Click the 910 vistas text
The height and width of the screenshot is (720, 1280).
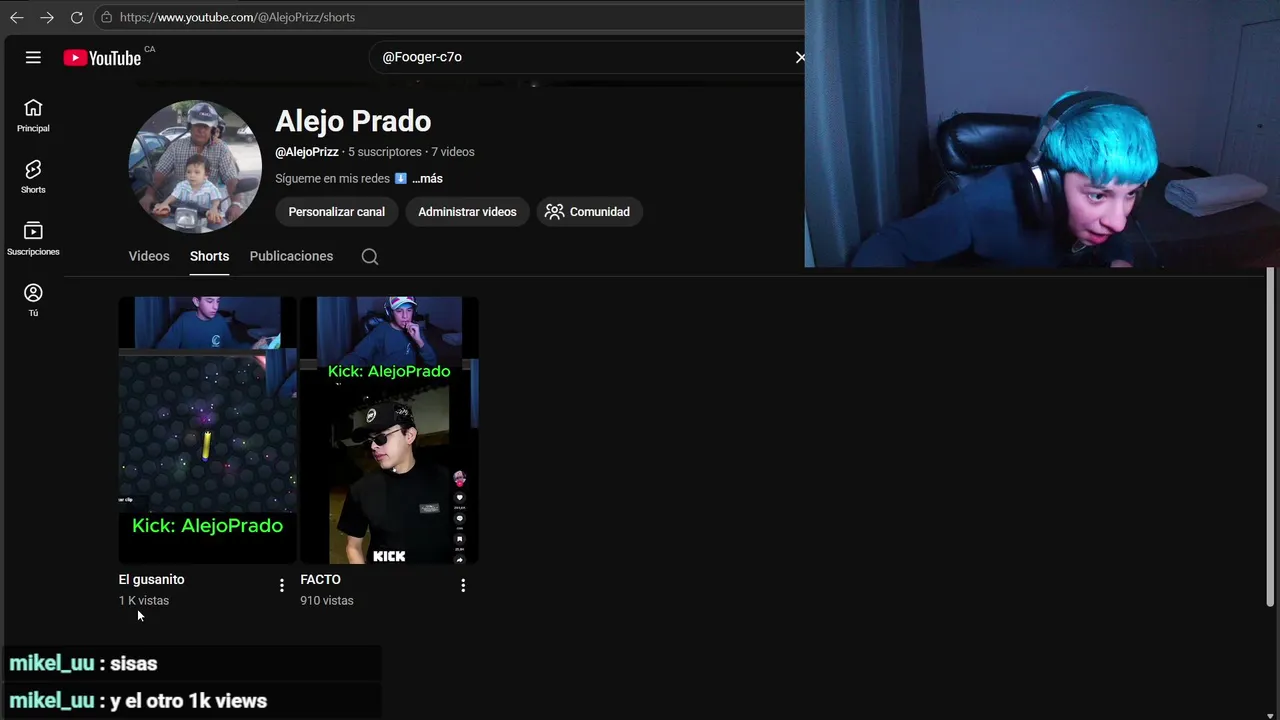pyautogui.click(x=327, y=601)
